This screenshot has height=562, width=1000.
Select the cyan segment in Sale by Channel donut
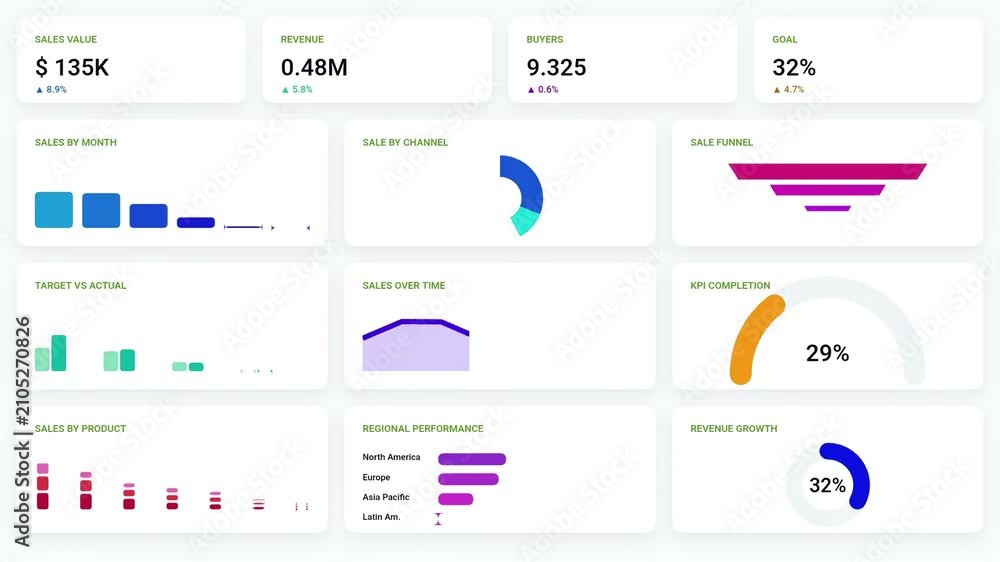point(526,221)
